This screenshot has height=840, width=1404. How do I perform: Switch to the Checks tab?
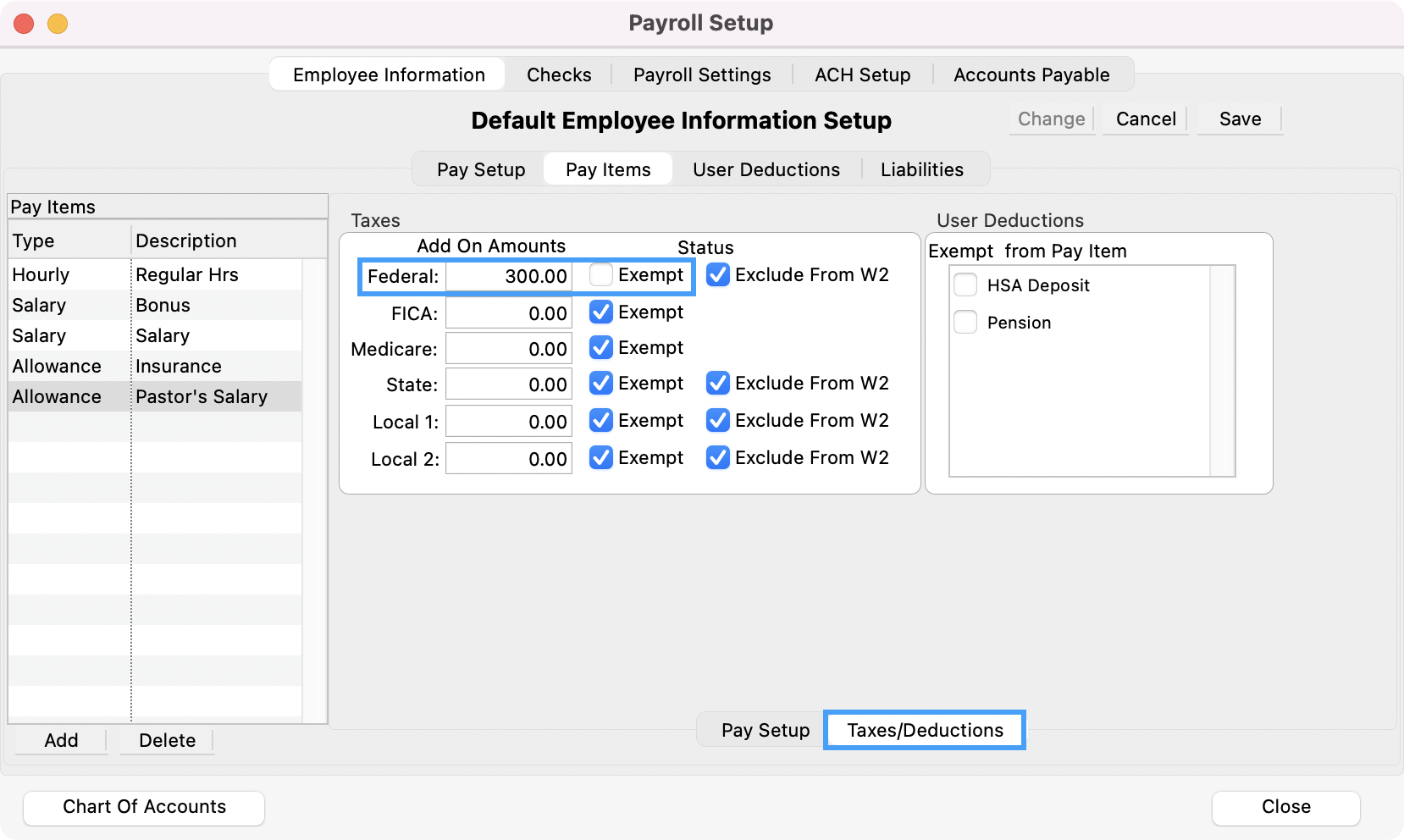(x=558, y=75)
